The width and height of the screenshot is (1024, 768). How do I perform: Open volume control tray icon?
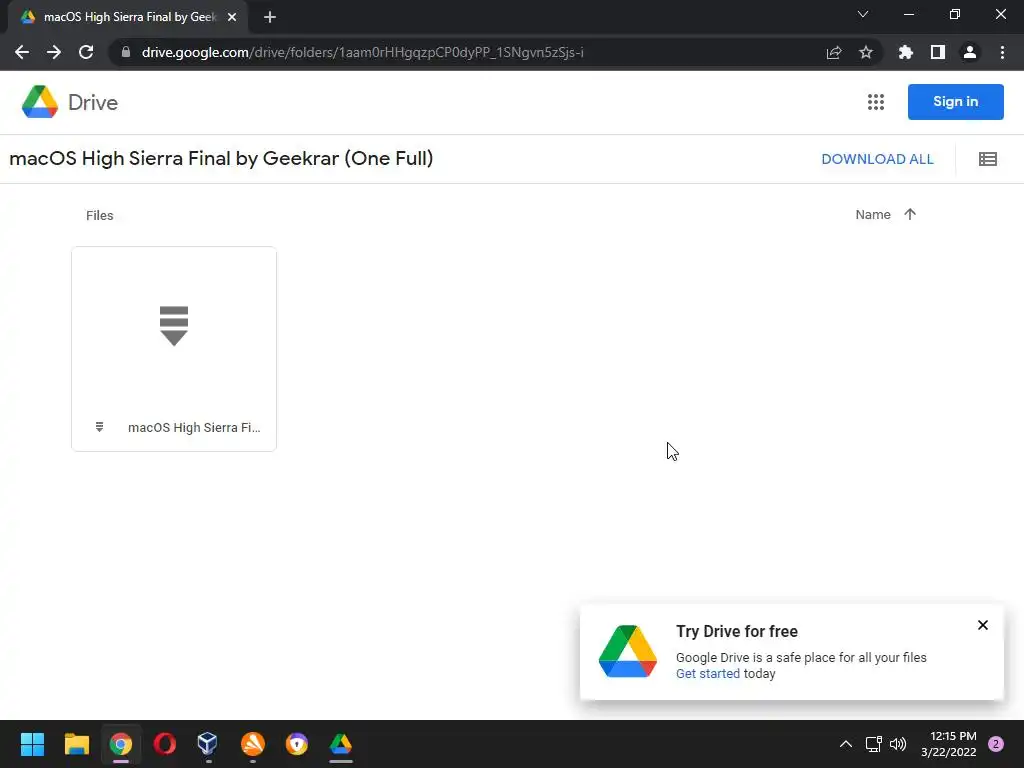(898, 744)
